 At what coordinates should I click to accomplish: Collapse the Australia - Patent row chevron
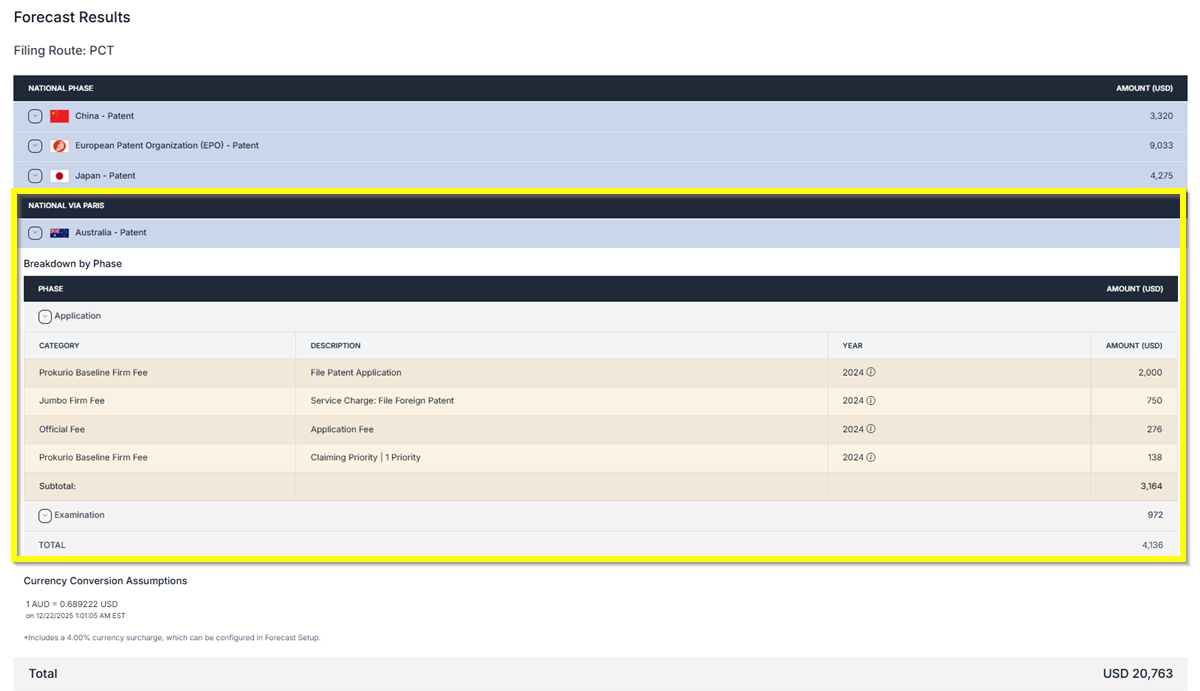click(x=35, y=233)
